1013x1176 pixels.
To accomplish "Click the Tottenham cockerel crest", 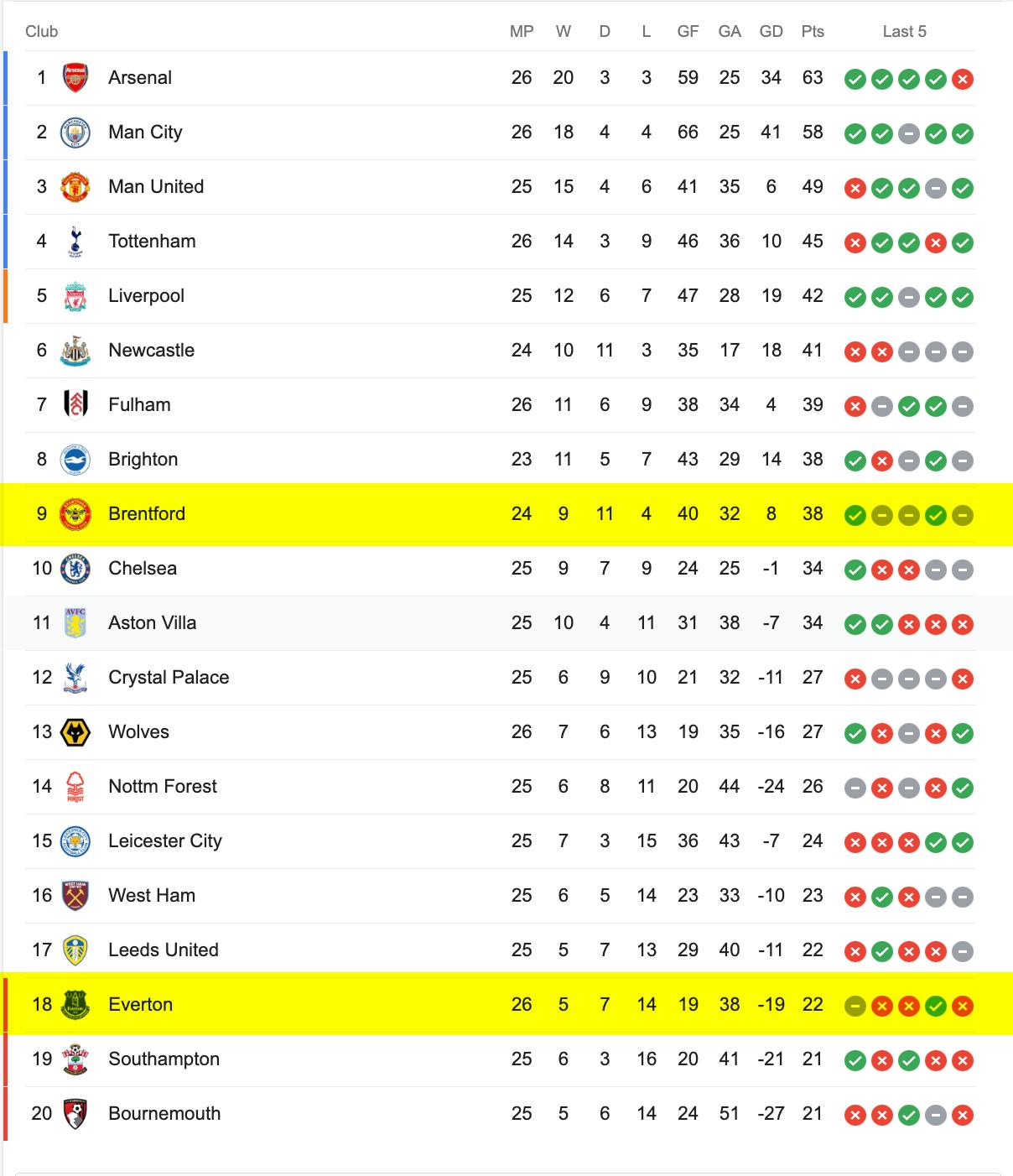I will coord(75,242).
